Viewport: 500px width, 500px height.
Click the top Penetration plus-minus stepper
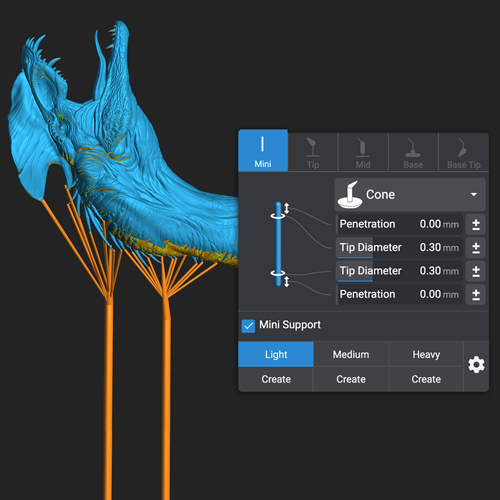point(476,224)
